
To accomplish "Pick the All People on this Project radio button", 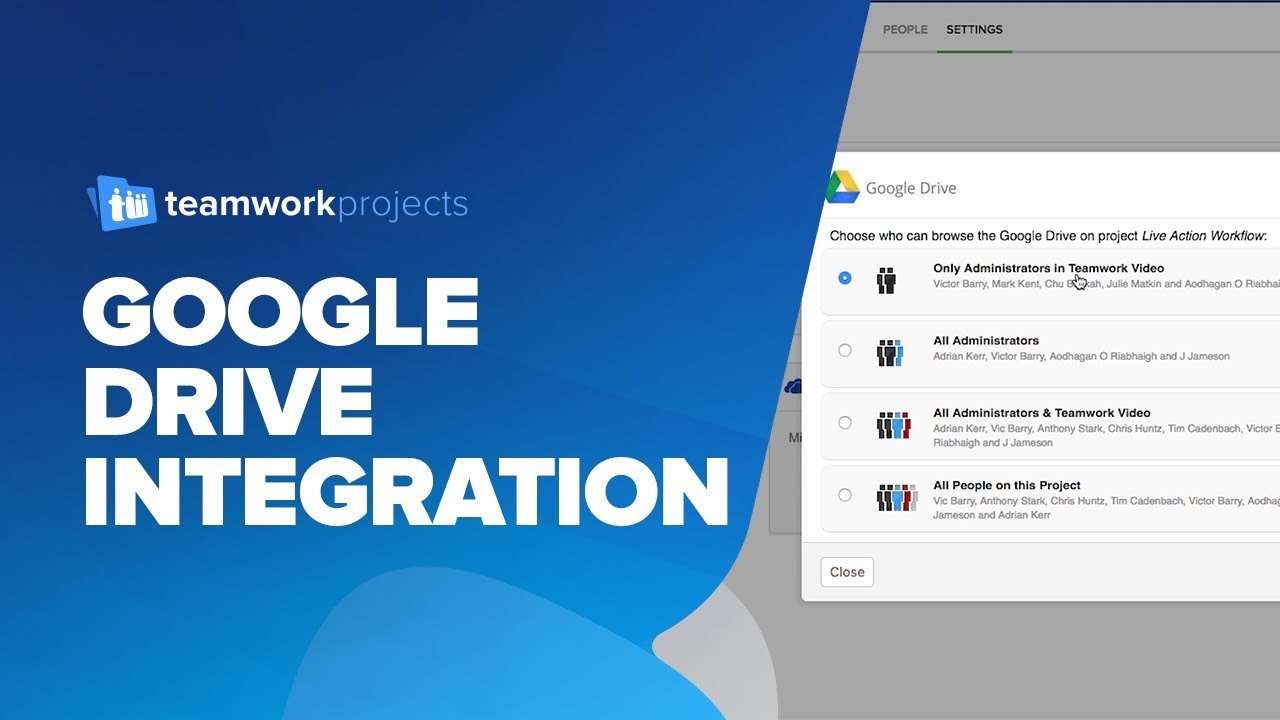I will pyautogui.click(x=845, y=495).
